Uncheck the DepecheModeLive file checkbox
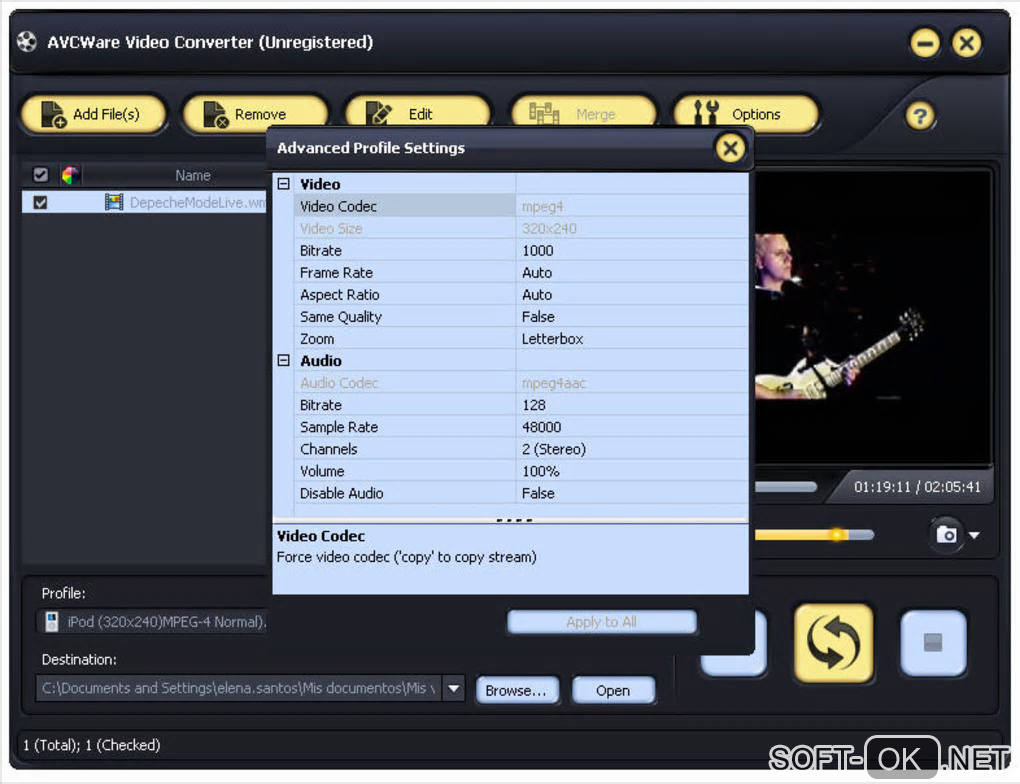Image resolution: width=1020 pixels, height=784 pixels. click(40, 202)
